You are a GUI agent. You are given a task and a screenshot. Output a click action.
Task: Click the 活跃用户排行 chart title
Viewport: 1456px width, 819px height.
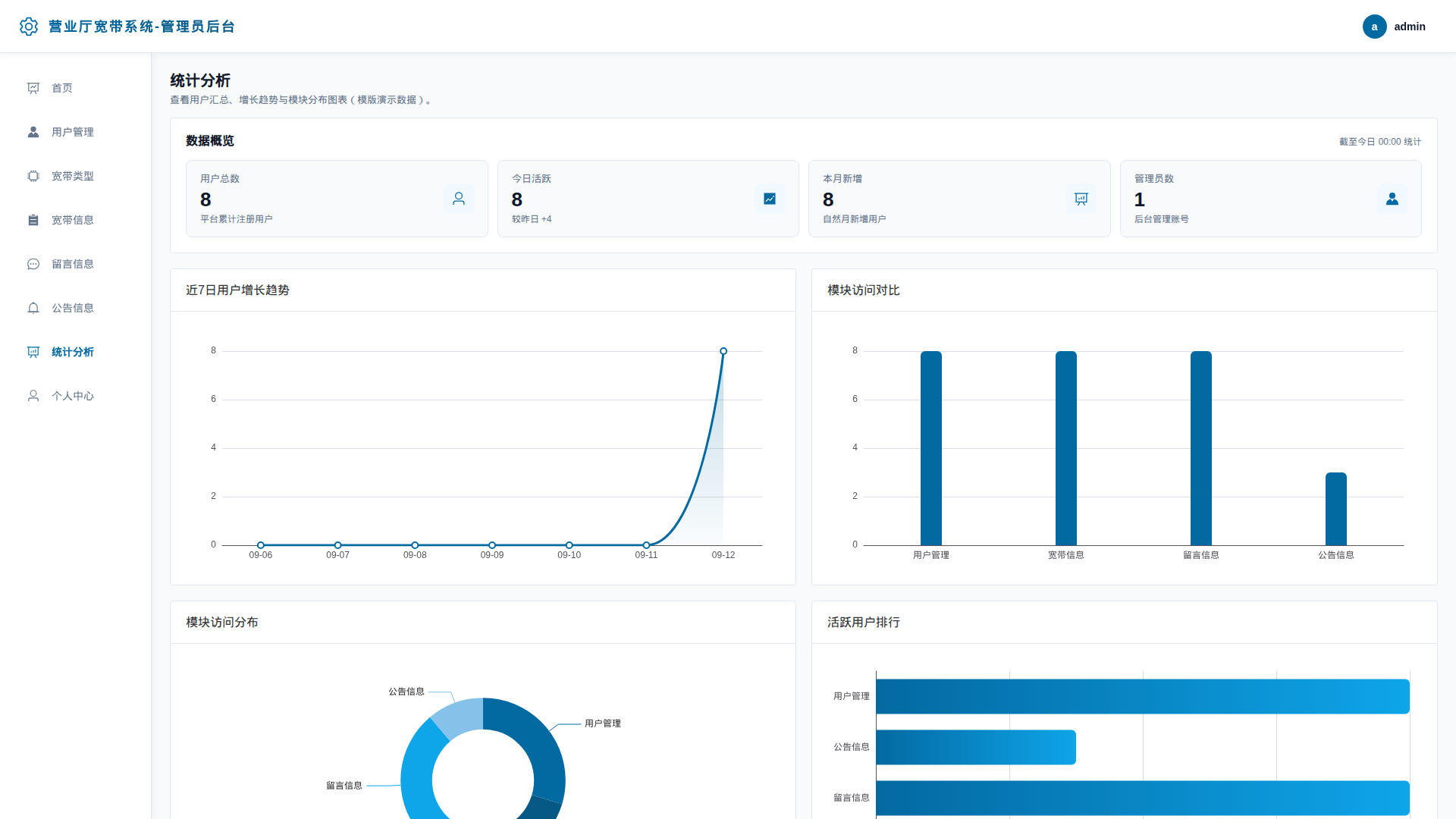pos(864,623)
